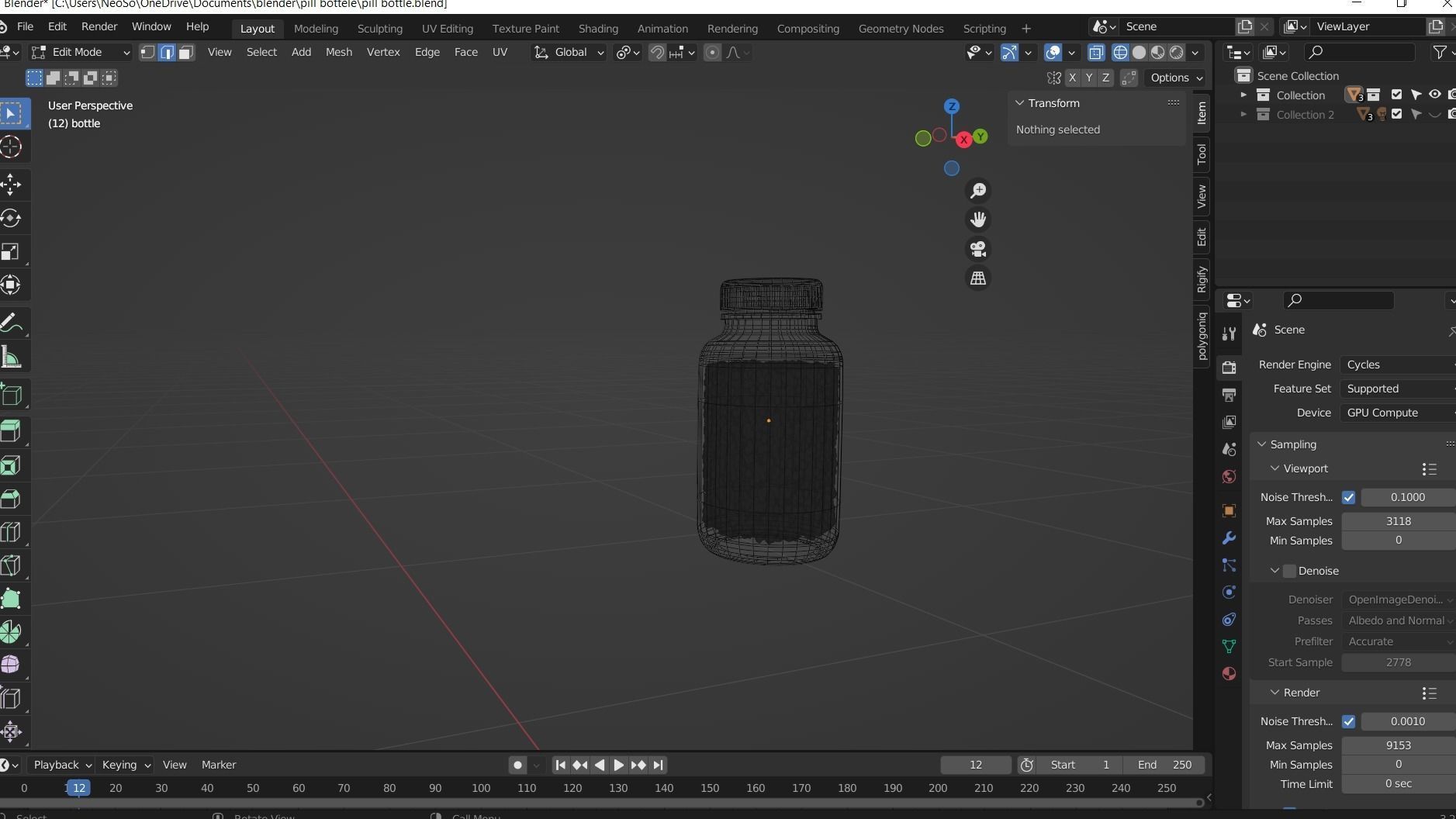Click the pan view hand icon
This screenshot has width=1456, height=819.
(x=978, y=219)
